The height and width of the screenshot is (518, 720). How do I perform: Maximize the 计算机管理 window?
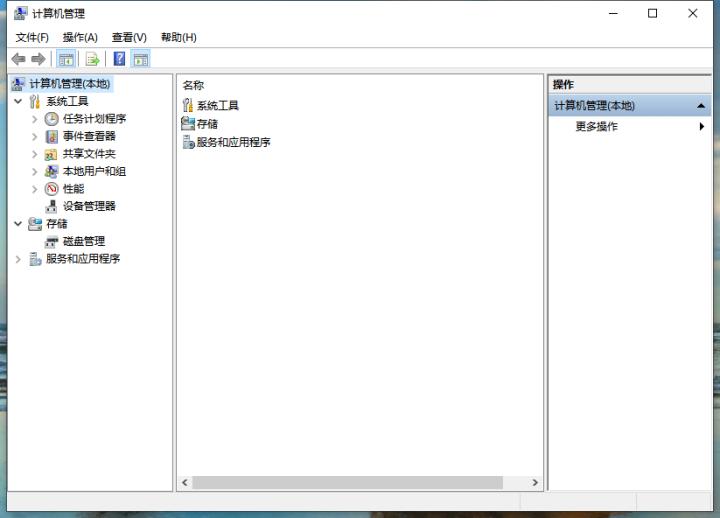(x=652, y=13)
